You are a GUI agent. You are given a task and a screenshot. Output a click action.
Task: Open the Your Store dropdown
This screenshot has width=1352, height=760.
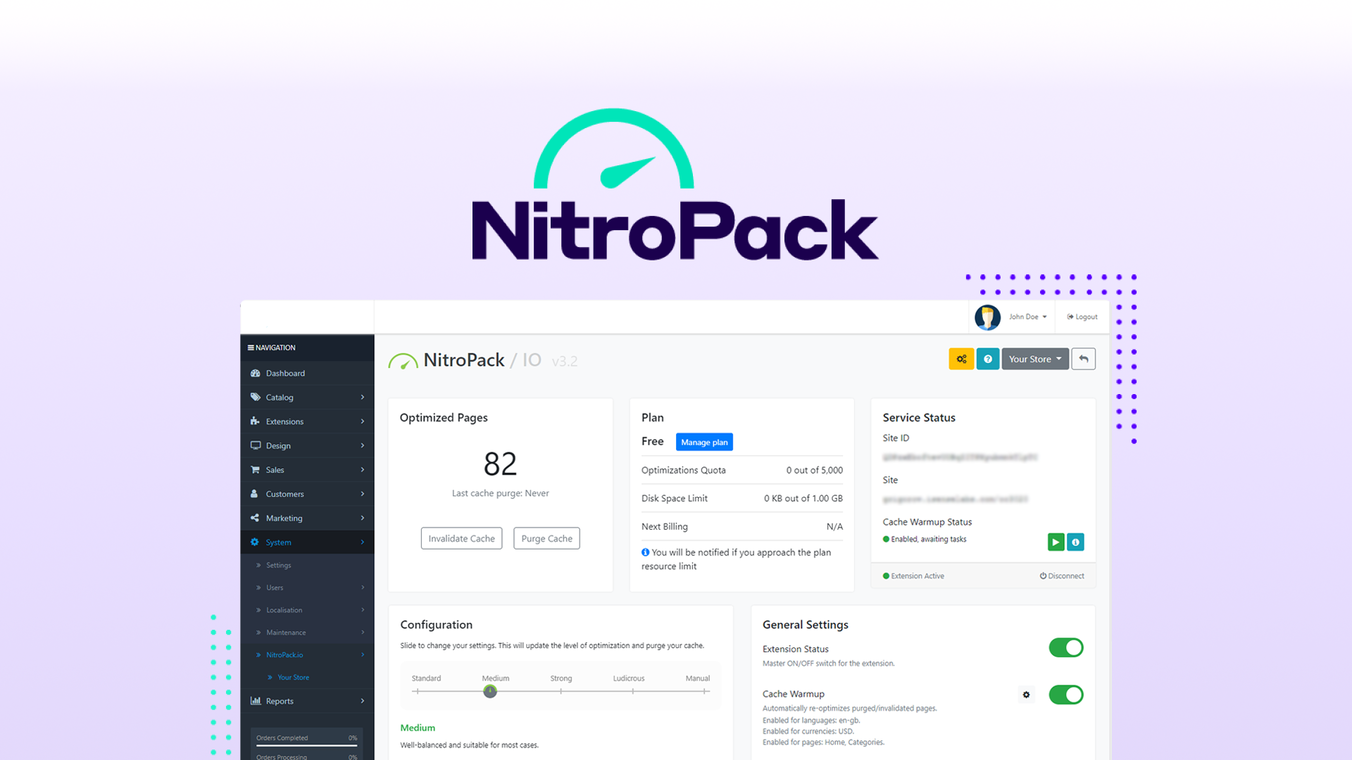[1034, 358]
